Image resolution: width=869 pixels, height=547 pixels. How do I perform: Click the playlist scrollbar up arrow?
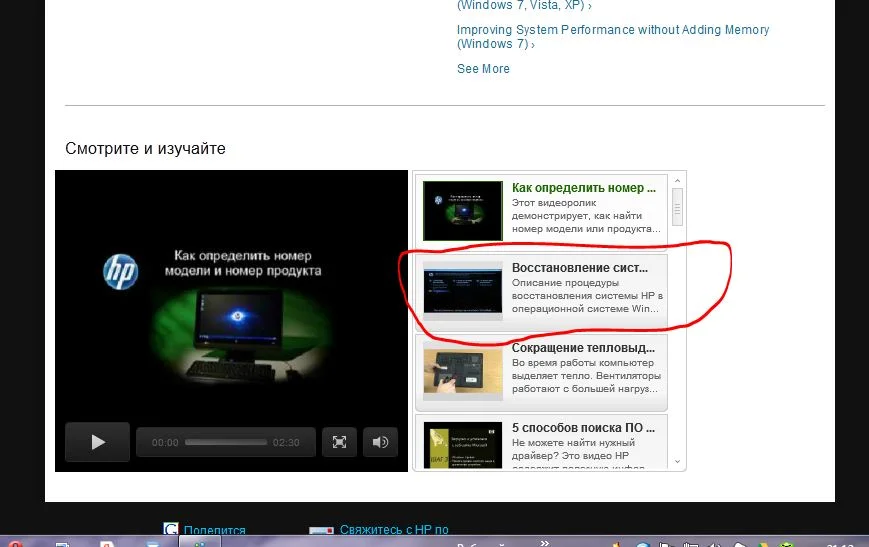pyautogui.click(x=677, y=181)
